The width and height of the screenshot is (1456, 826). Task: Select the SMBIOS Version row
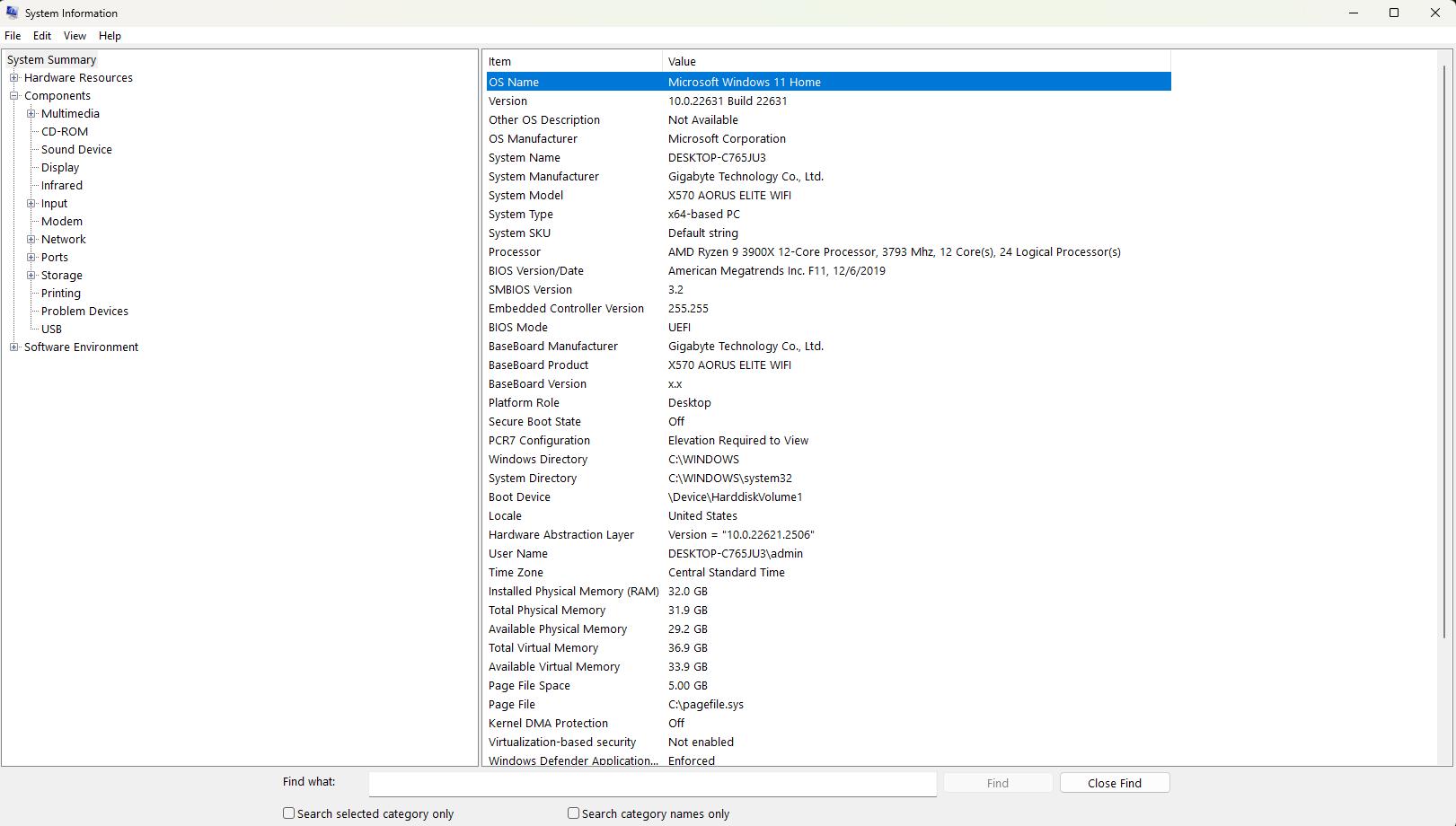[x=828, y=289]
